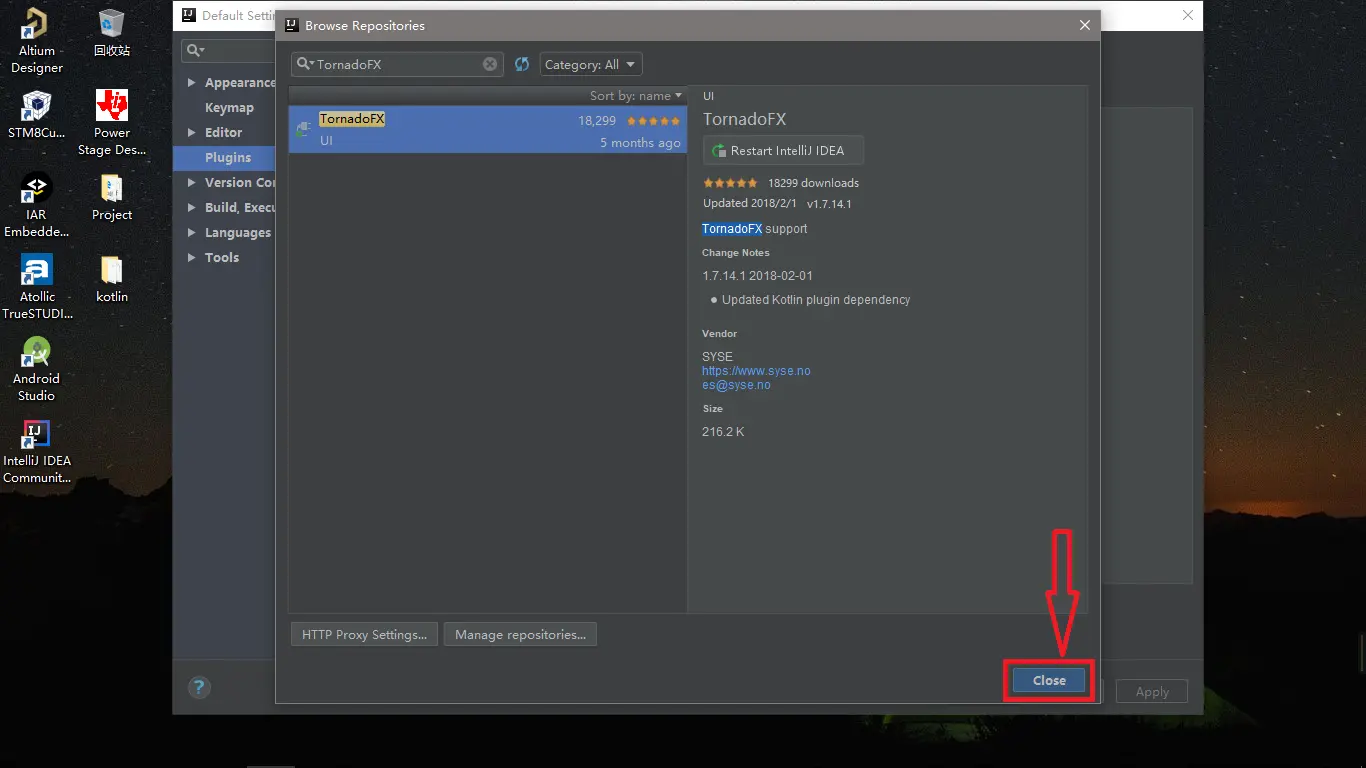Open Power Stage Designer shortcut
This screenshot has height=768, width=1366.
(x=112, y=123)
